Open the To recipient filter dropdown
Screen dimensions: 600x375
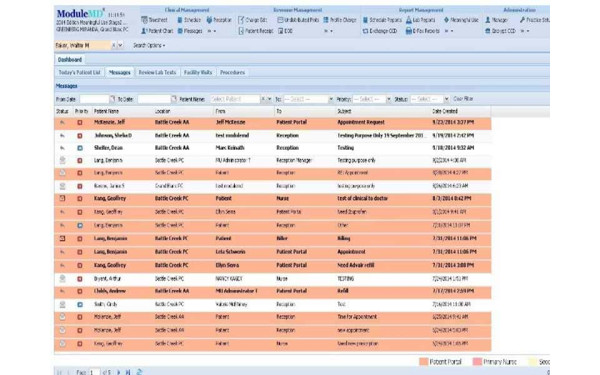coord(331,99)
